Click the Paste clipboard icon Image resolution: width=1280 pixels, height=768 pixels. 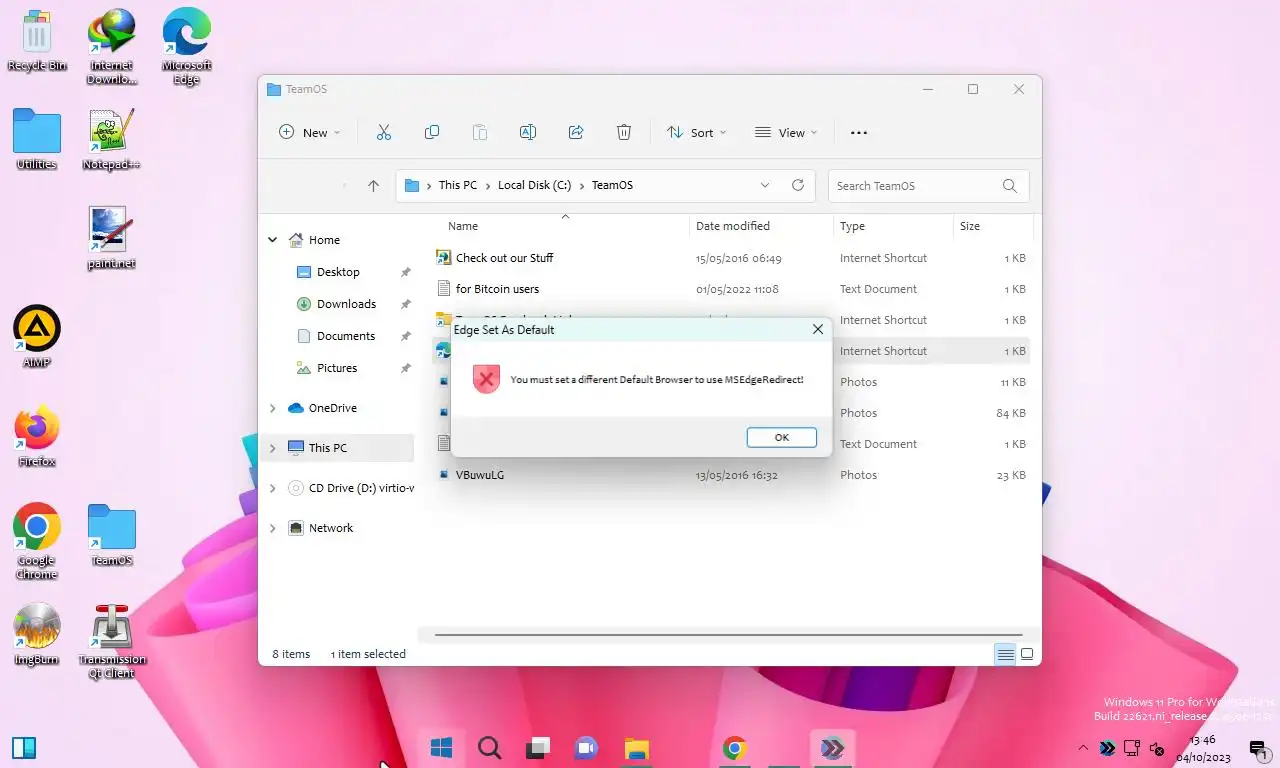480,132
